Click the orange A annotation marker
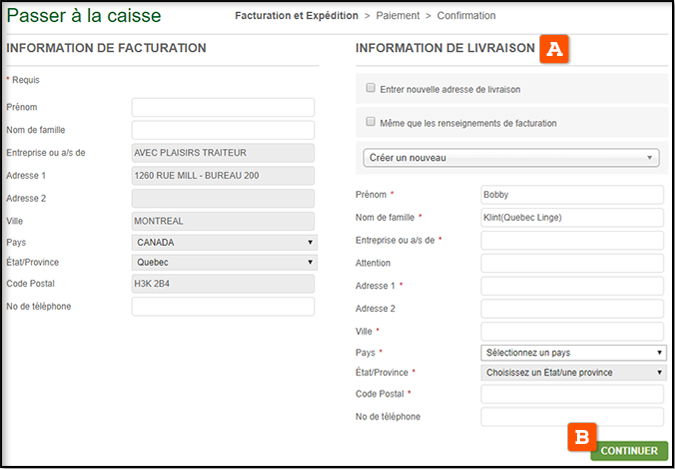The height and width of the screenshot is (469, 675). coord(555,49)
